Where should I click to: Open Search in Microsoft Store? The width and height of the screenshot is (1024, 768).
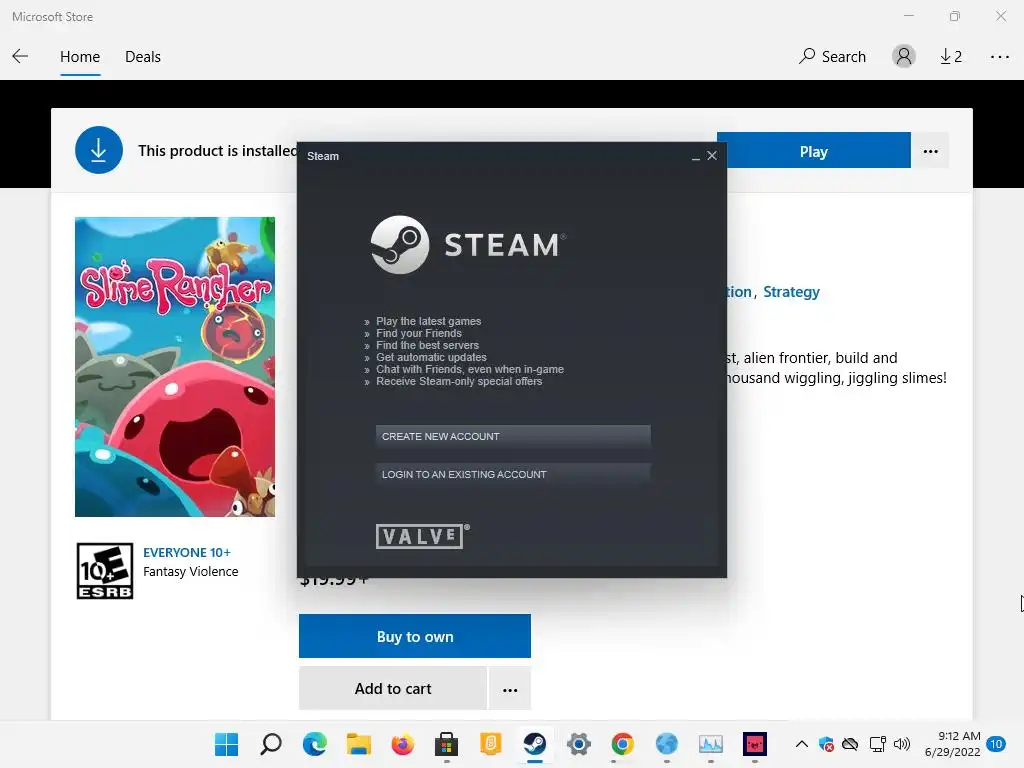832,57
